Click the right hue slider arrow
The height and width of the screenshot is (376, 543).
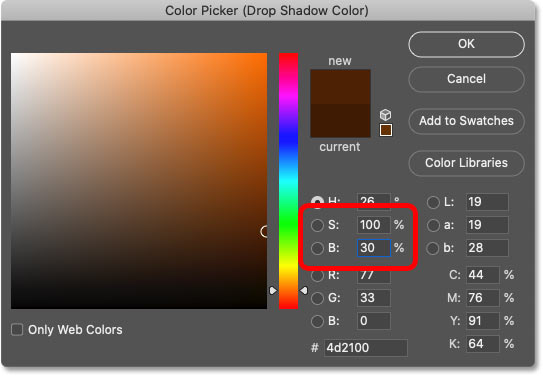304,290
